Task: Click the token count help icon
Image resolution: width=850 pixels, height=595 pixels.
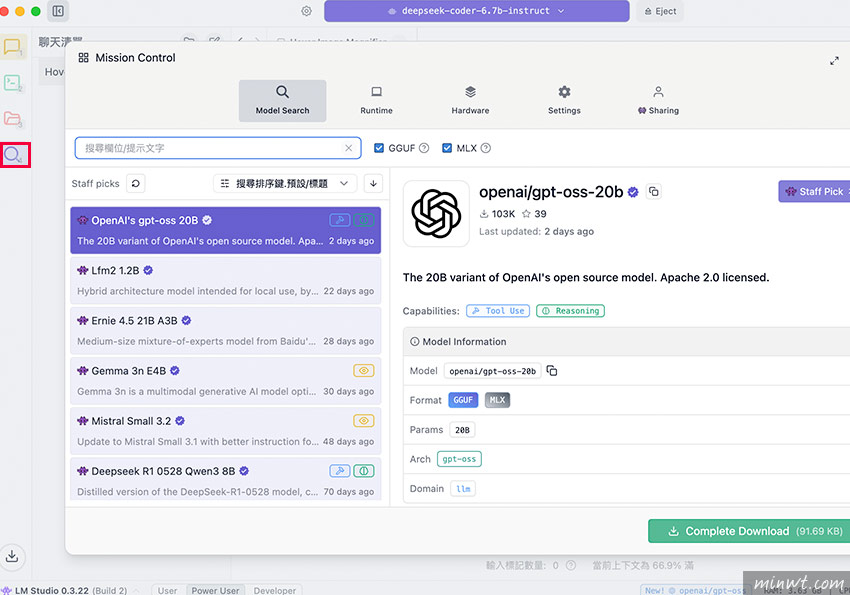Action: pyautogui.click(x=571, y=565)
